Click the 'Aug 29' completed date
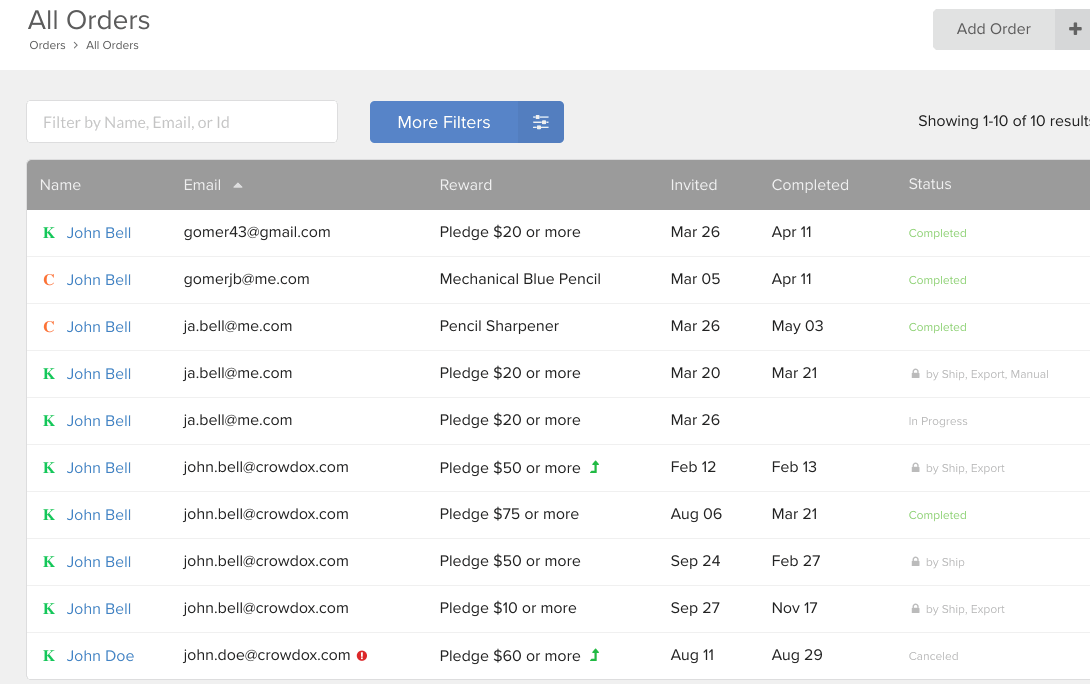 tap(797, 655)
